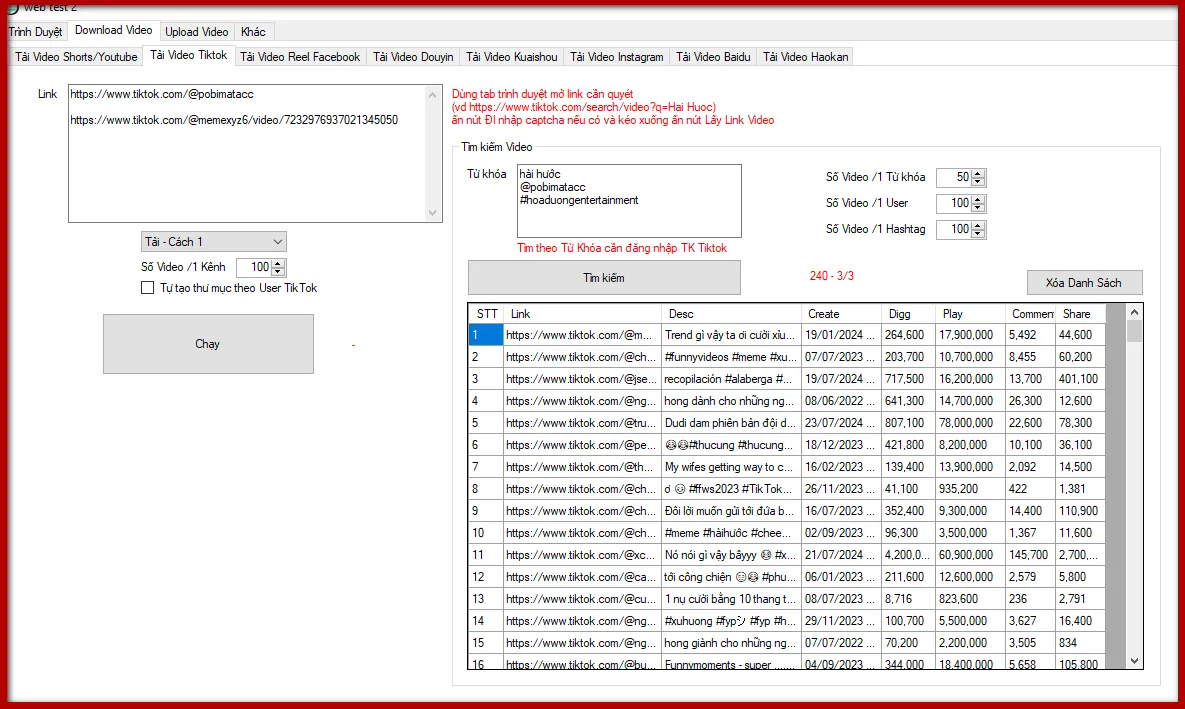The width and height of the screenshot is (1185, 709).
Task: Open the Tải Video Douyin tab
Action: click(413, 57)
